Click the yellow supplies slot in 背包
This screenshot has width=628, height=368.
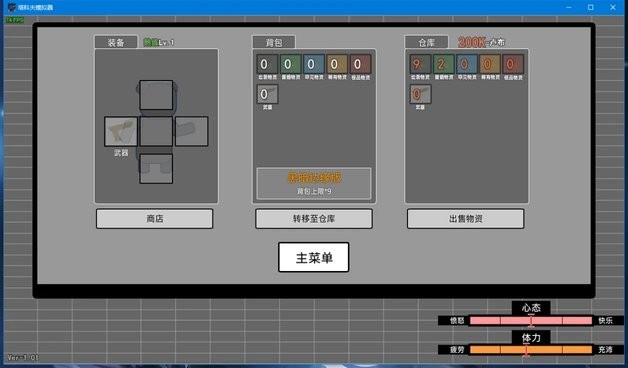tap(337, 64)
